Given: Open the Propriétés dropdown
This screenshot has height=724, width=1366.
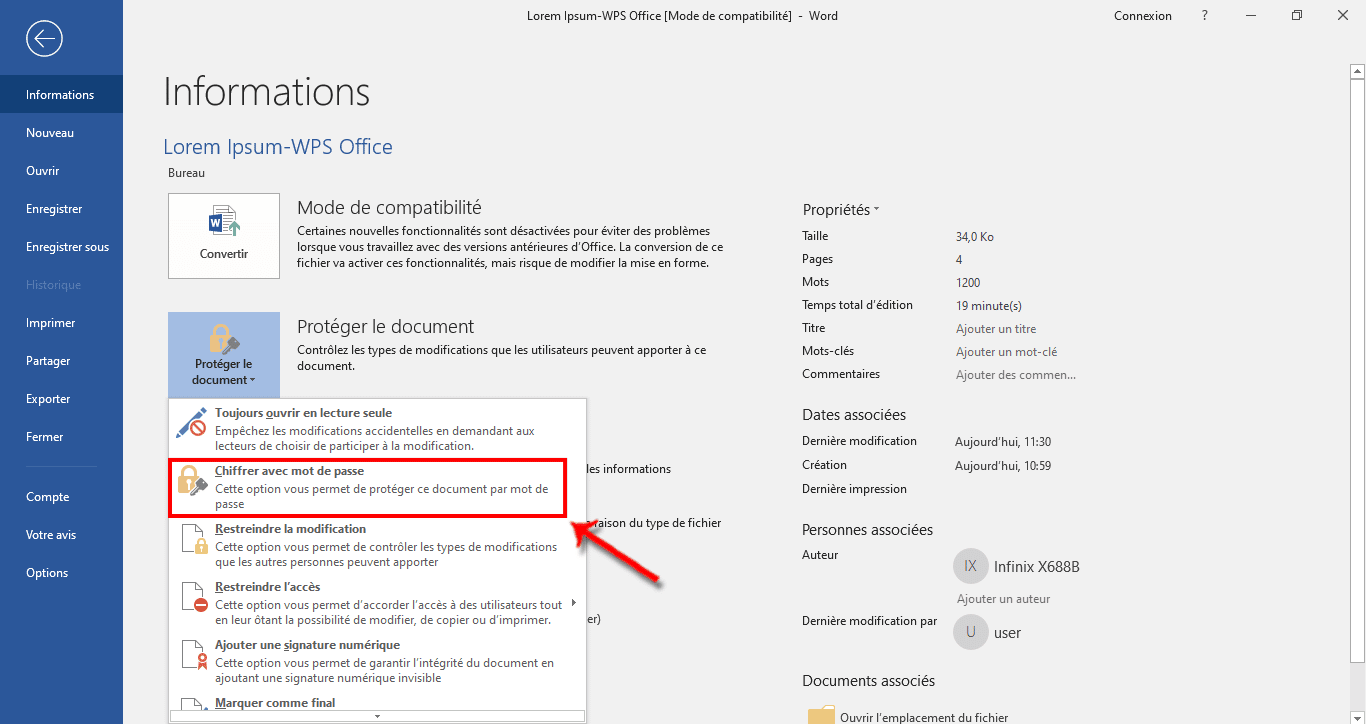Looking at the screenshot, I should [840, 210].
